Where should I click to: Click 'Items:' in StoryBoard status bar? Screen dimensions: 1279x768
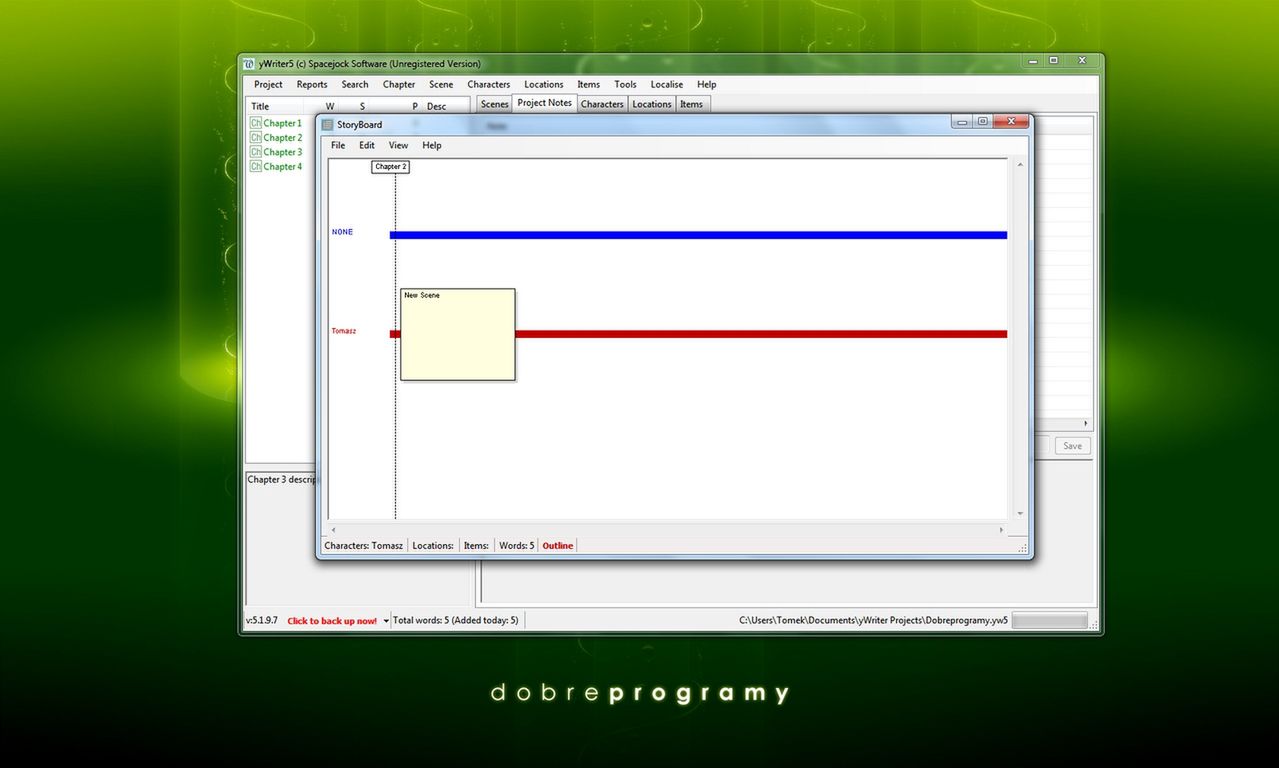(476, 546)
